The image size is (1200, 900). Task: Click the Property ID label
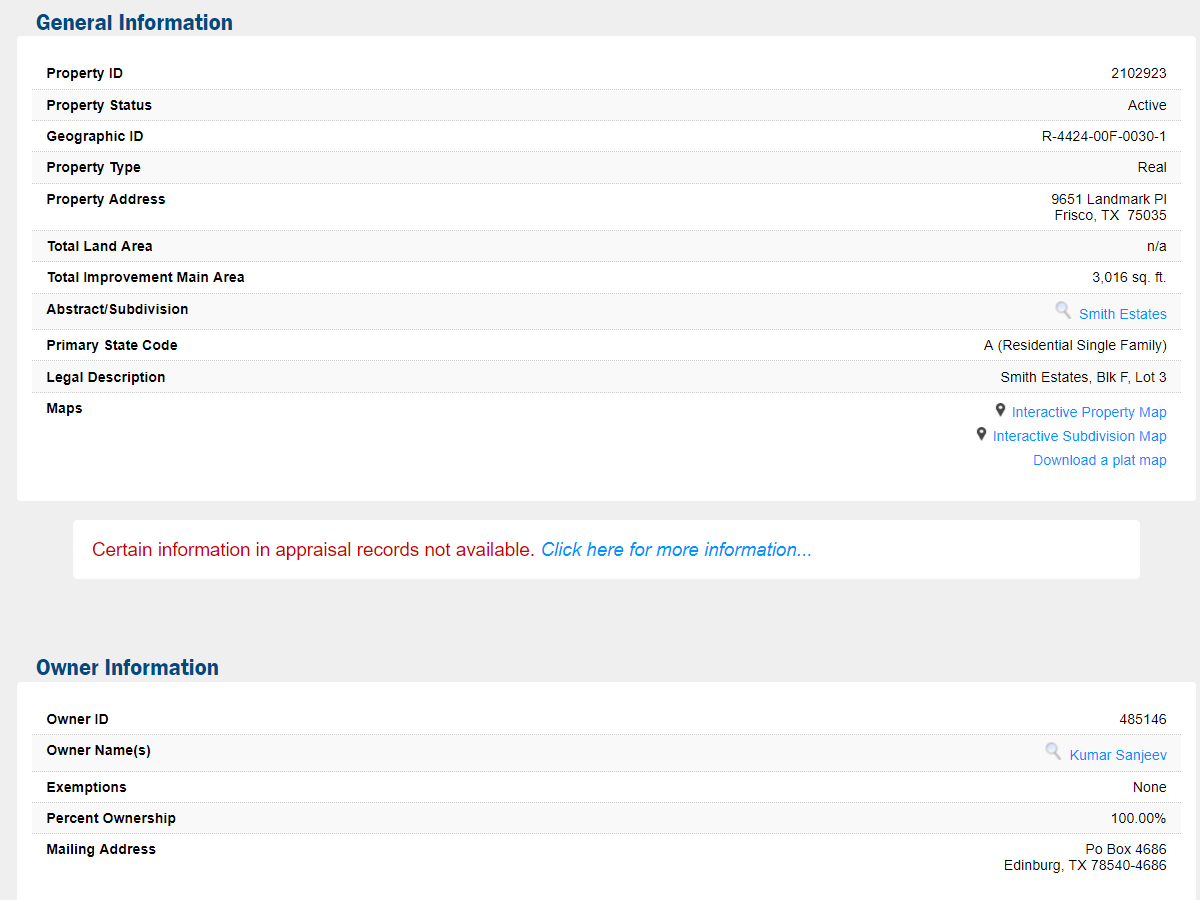click(x=85, y=73)
